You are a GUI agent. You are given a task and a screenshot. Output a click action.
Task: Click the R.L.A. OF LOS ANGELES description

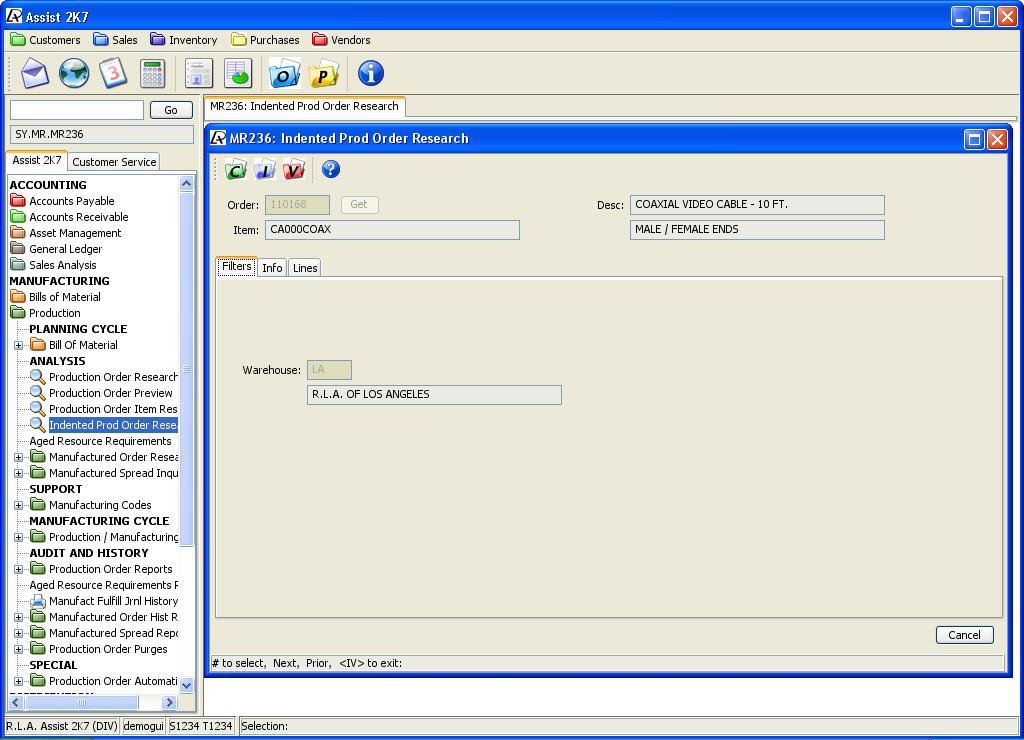(434, 394)
